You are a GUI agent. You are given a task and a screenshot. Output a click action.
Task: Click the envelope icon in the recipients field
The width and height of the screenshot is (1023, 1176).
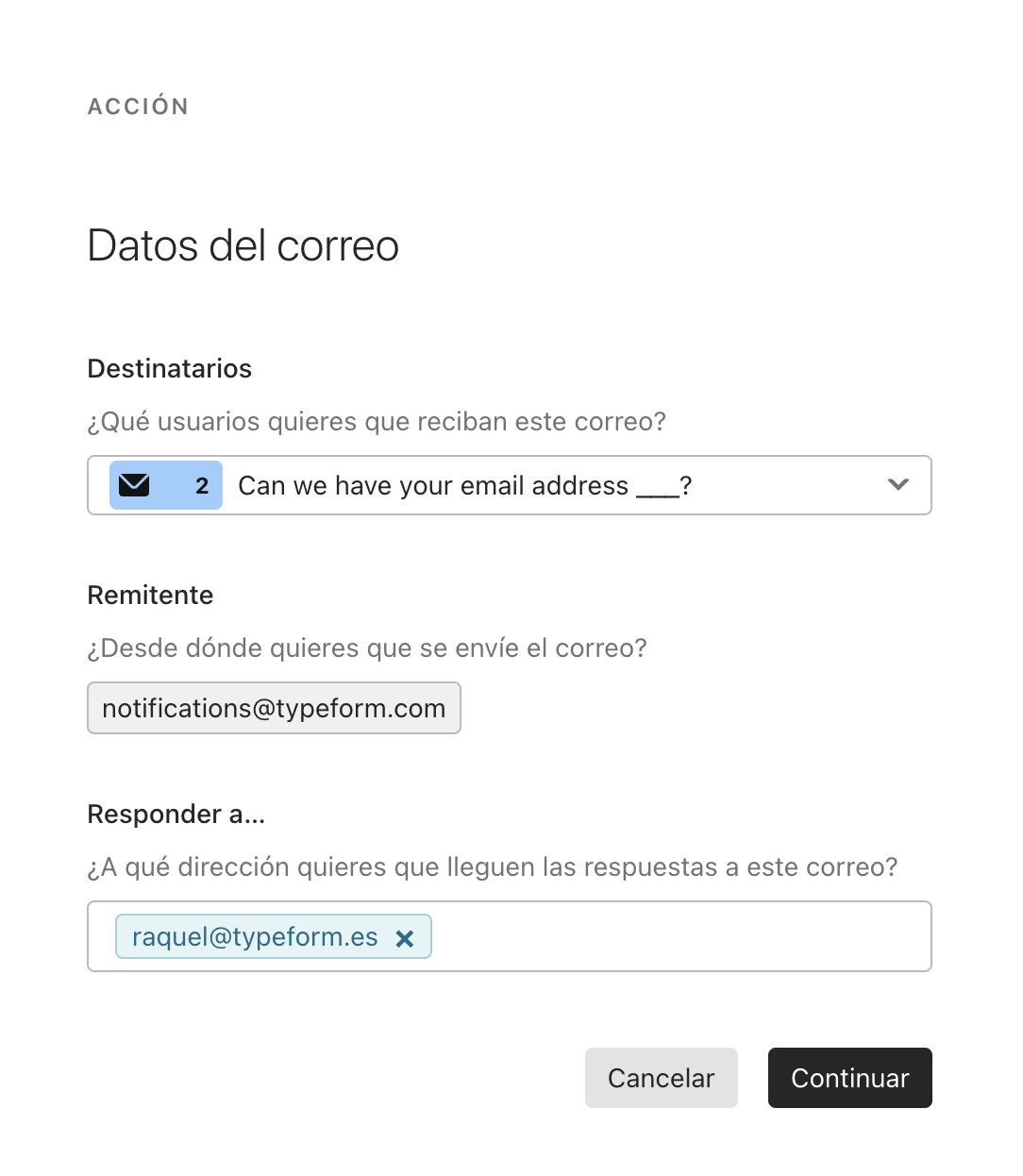[135, 485]
